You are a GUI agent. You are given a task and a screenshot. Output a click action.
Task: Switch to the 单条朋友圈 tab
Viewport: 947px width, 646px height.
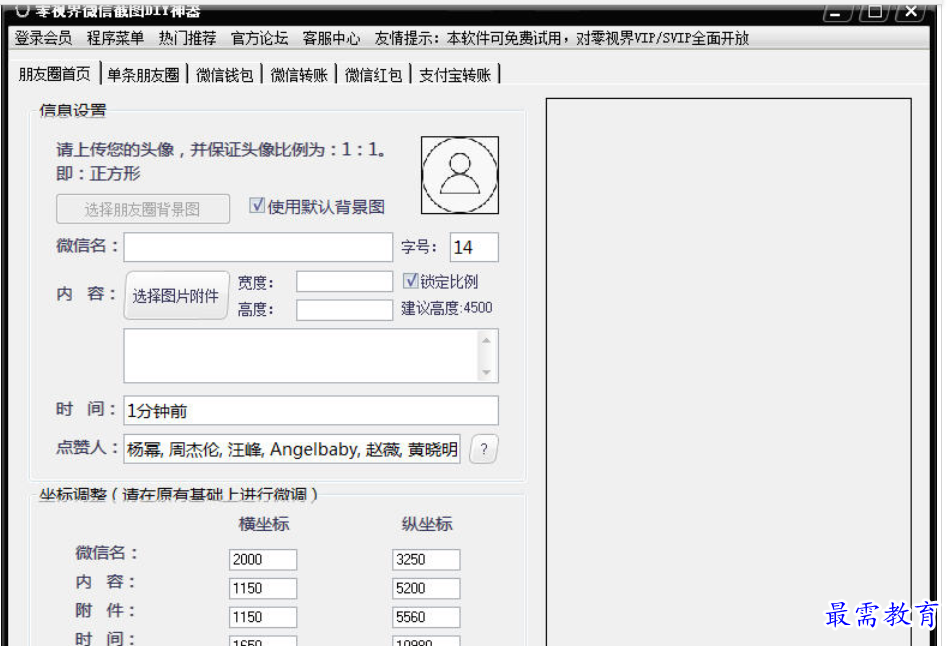144,75
